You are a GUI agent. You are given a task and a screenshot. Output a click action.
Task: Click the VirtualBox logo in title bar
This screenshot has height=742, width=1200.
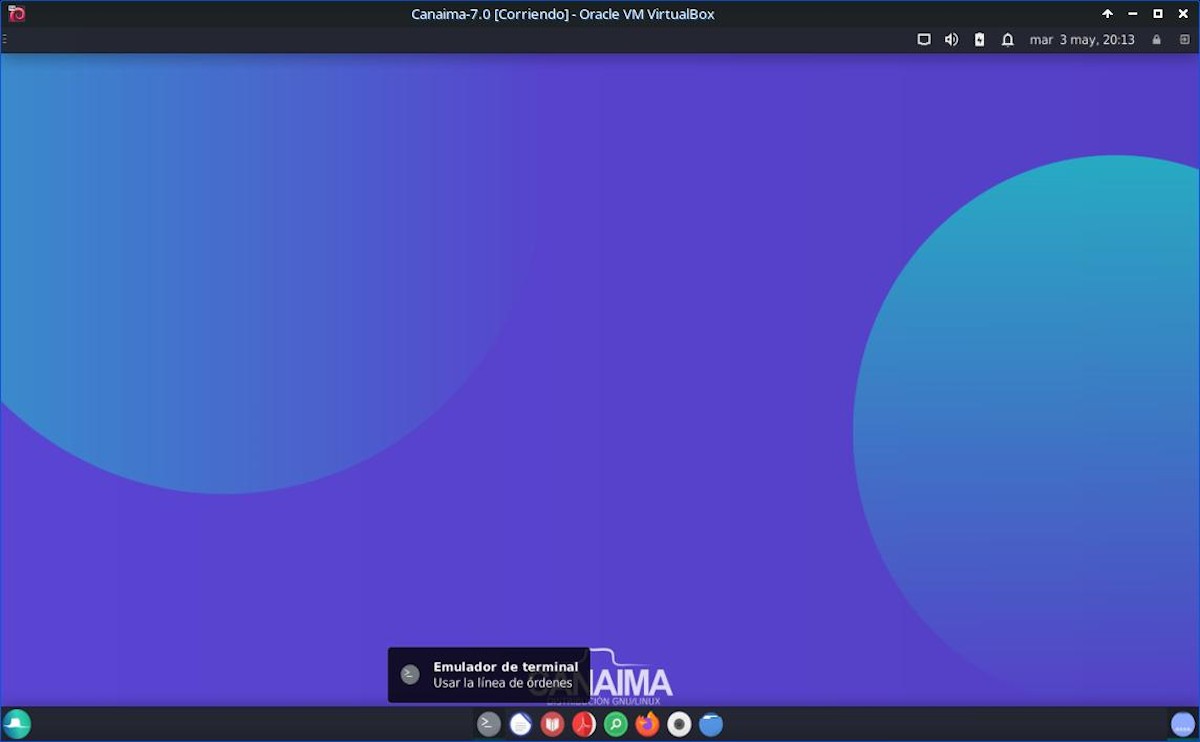click(x=16, y=14)
